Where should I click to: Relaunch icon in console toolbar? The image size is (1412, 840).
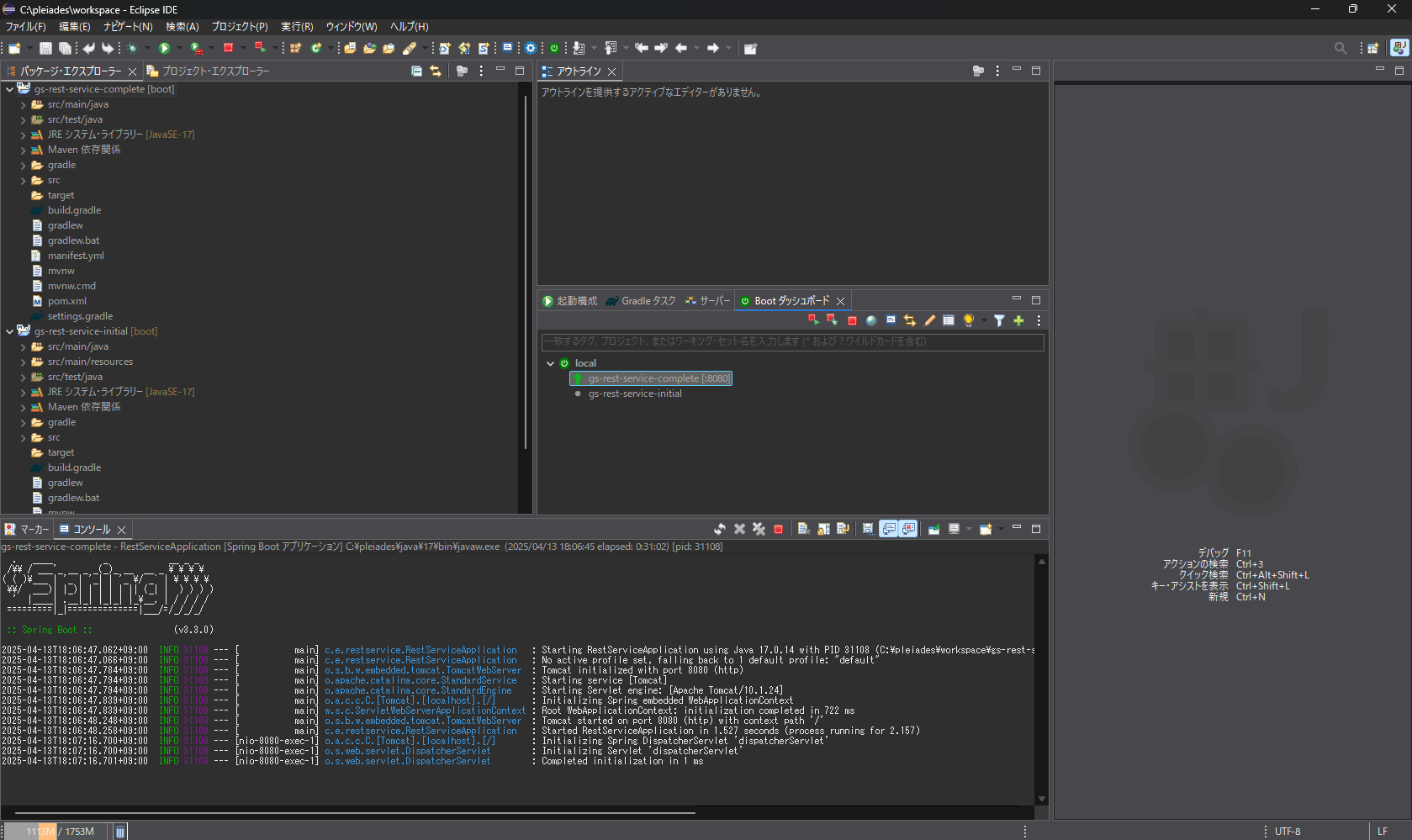720,529
